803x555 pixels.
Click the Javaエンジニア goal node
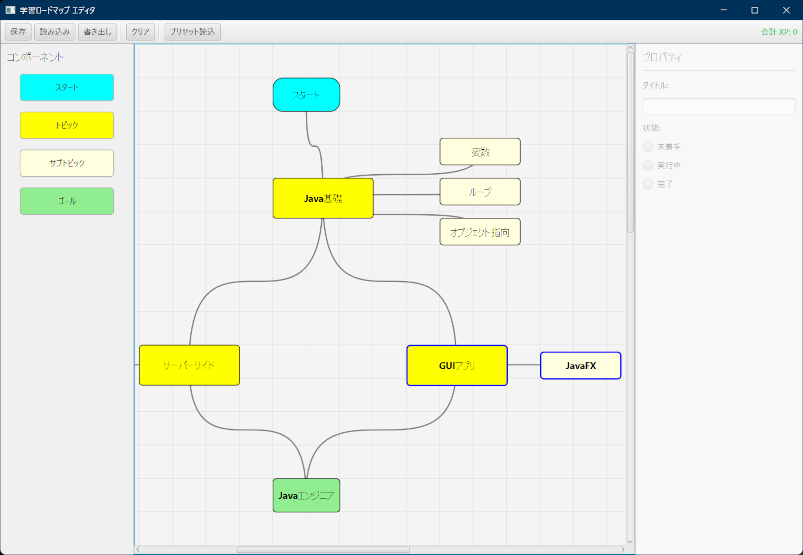pos(306,495)
